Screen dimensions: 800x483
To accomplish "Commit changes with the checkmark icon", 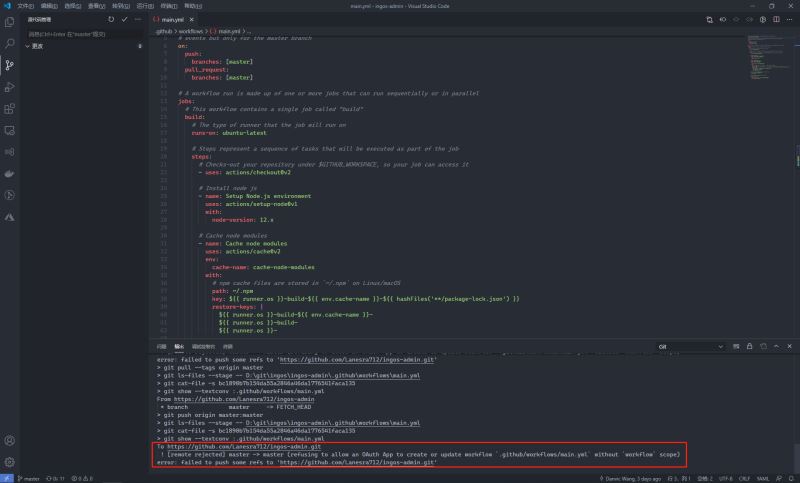I will tap(124, 19).
